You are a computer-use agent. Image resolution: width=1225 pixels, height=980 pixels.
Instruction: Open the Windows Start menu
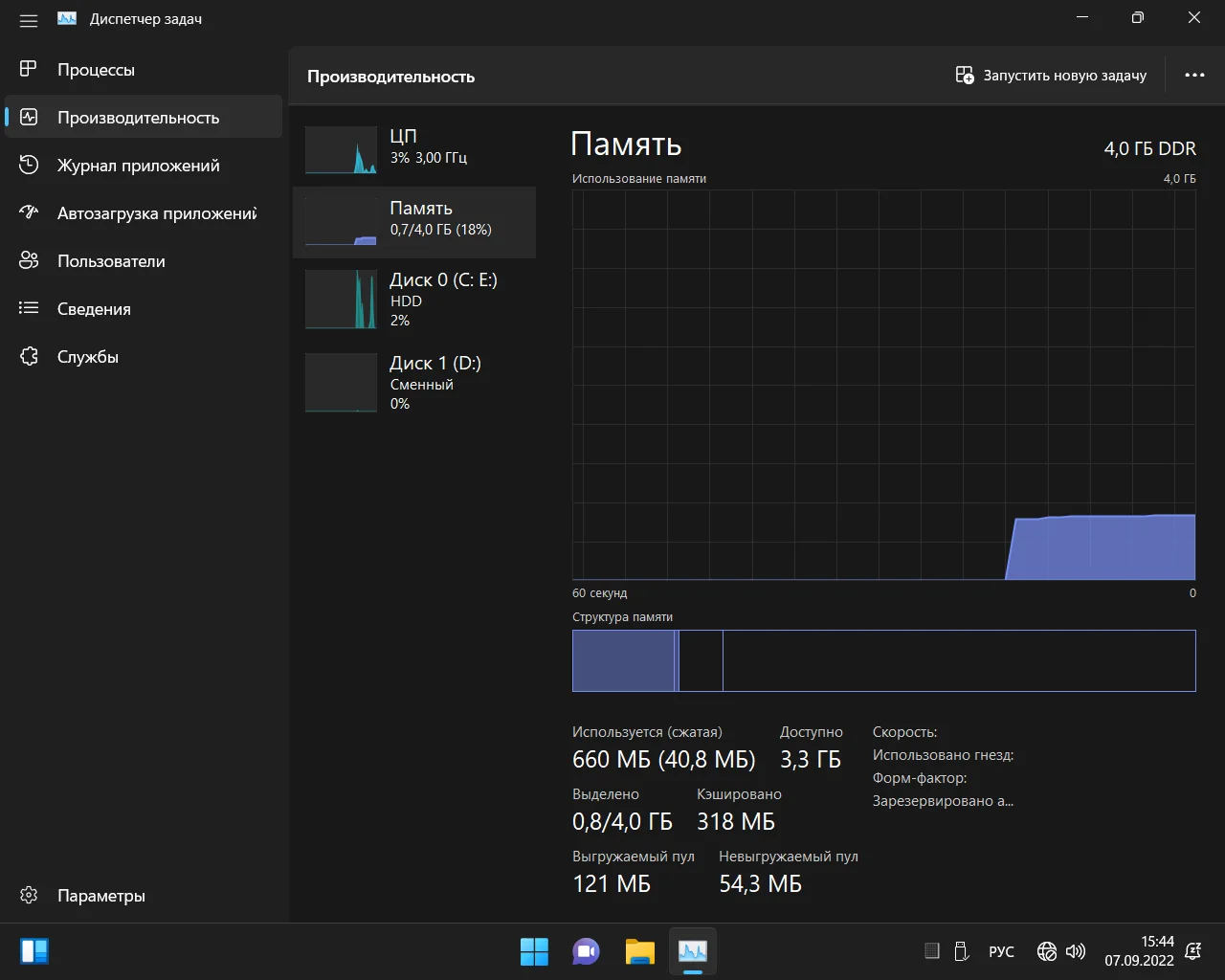pos(534,951)
